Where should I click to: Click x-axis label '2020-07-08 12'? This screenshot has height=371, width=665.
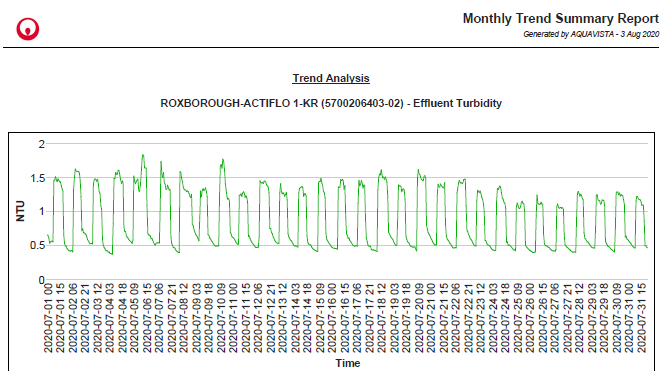[x=184, y=318]
